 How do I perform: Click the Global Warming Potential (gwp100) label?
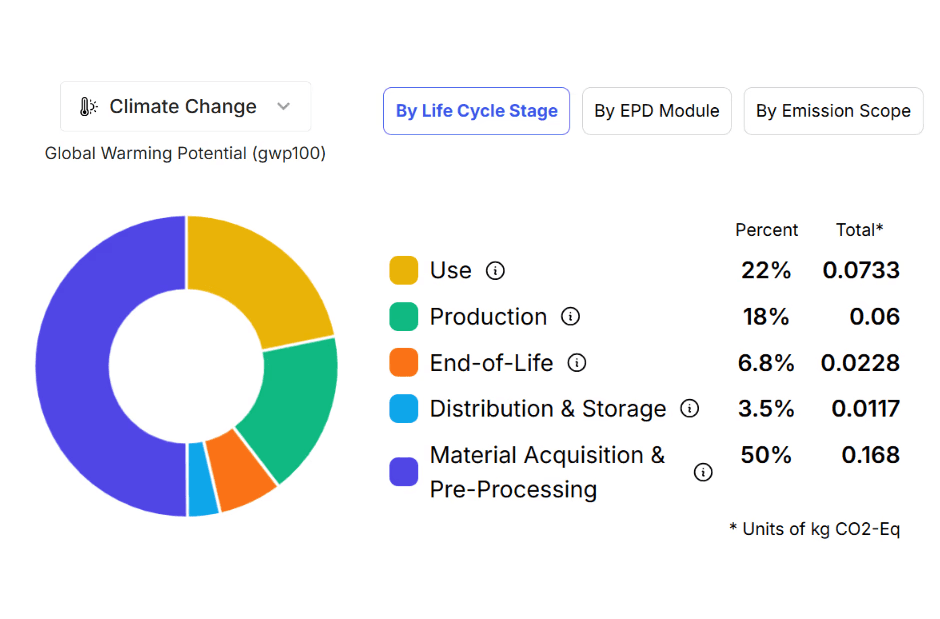pyautogui.click(x=185, y=153)
